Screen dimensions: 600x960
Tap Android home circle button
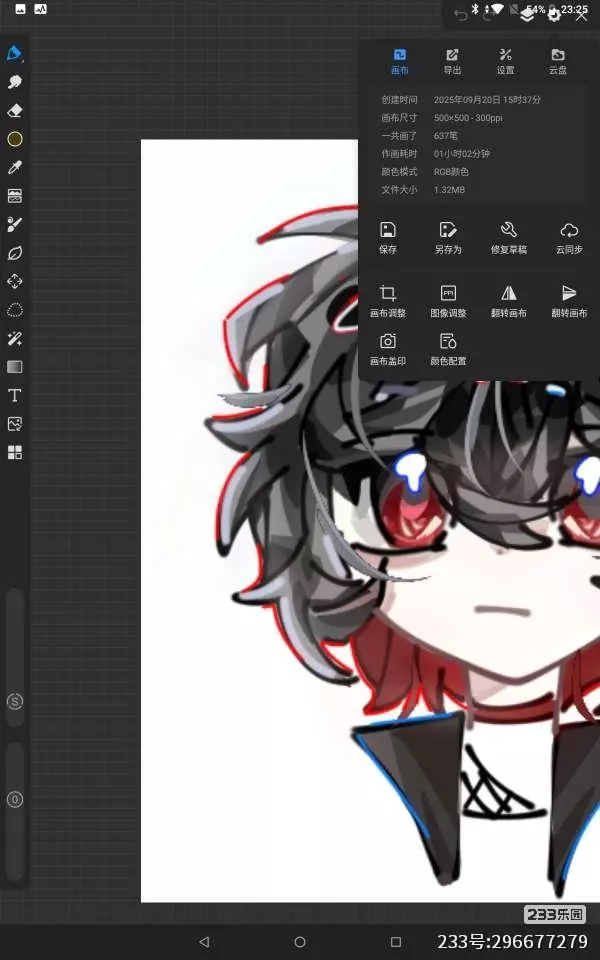pos(299,942)
